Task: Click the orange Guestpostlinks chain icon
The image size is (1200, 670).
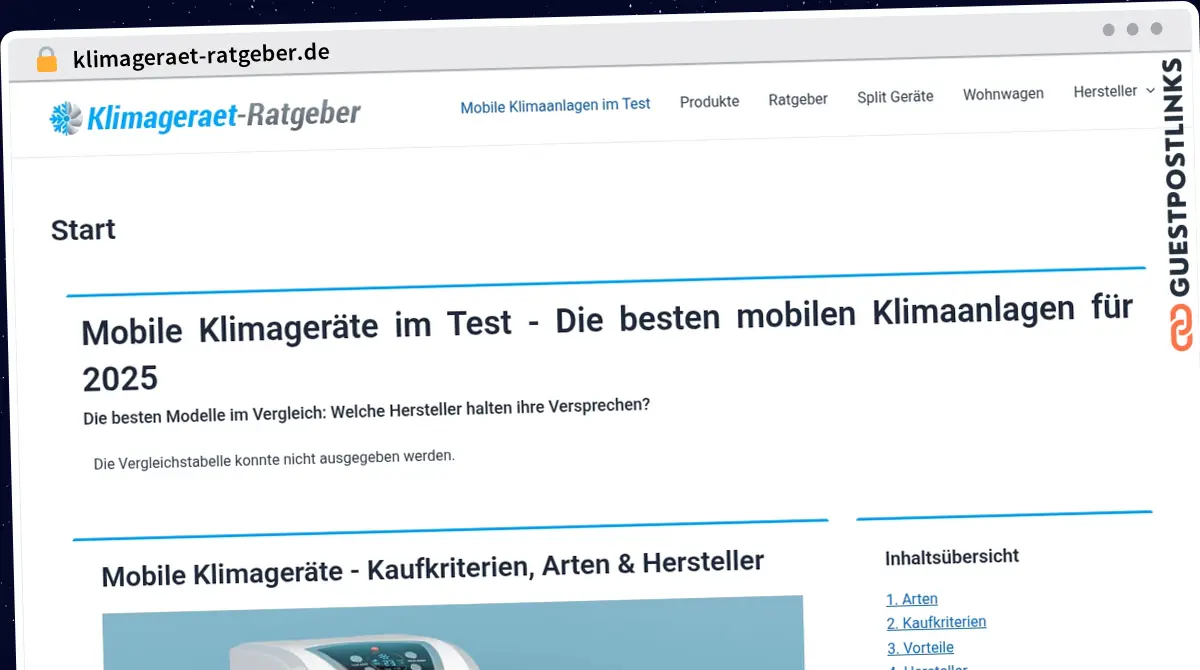Action: (1182, 327)
